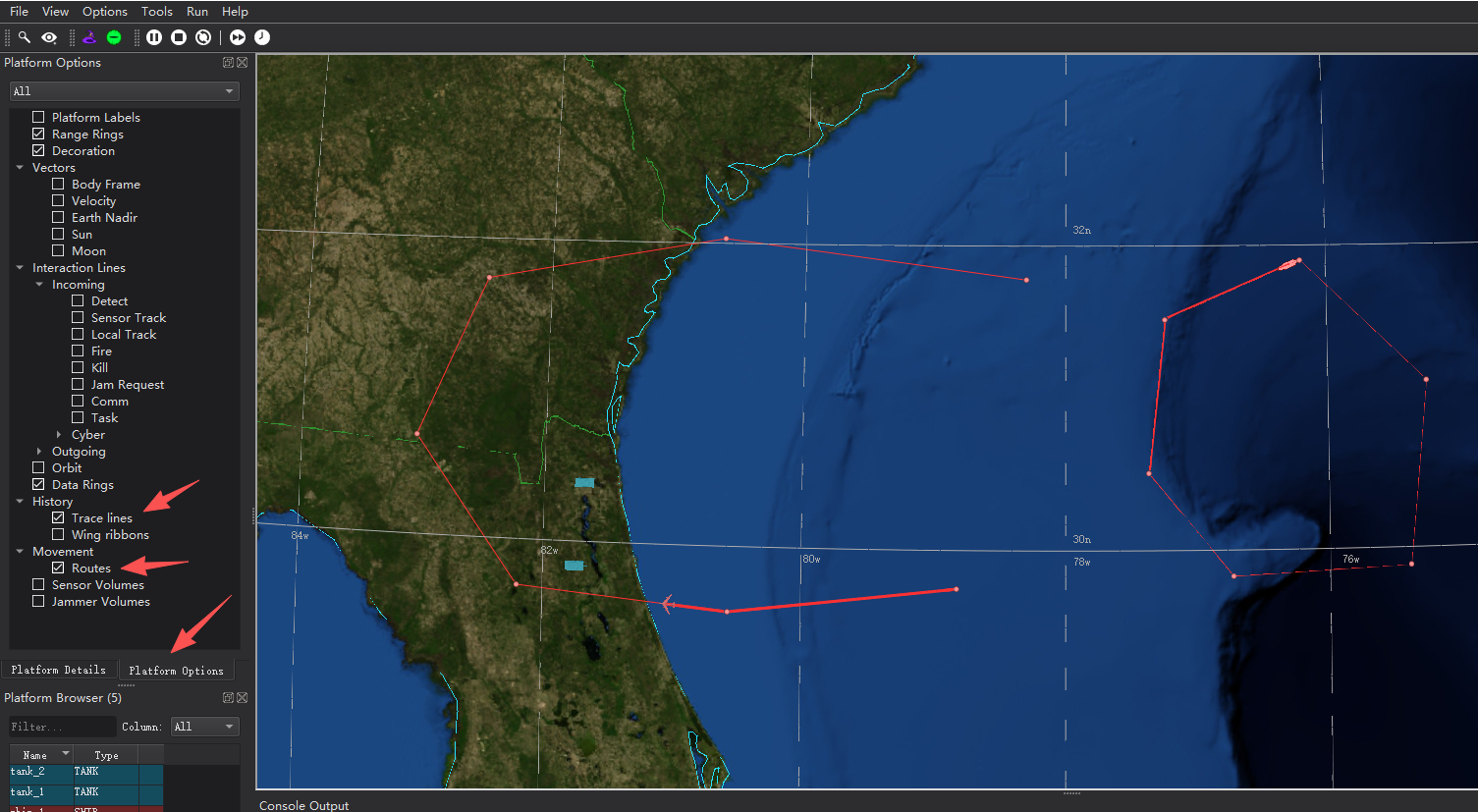The image size is (1478, 812).
Task: Enable the Body Frame vector checkbox
Action: [58, 184]
